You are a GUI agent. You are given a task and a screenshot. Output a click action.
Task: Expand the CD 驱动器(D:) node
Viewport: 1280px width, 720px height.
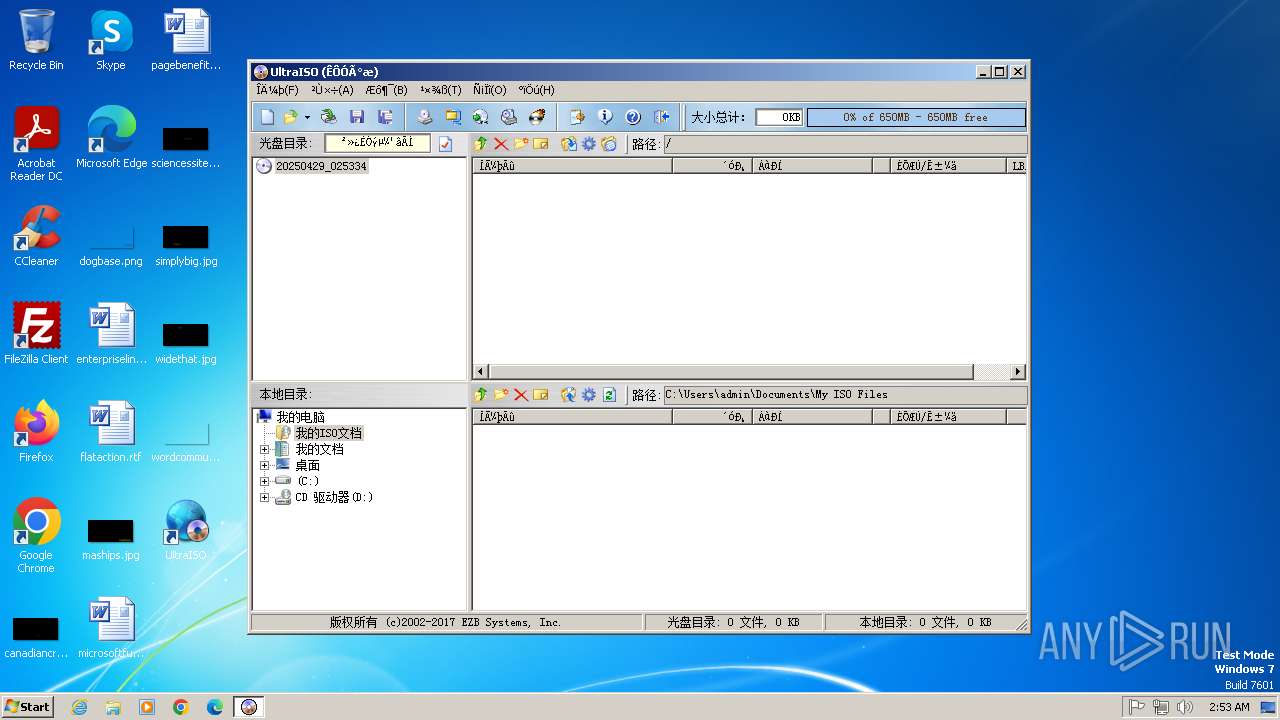(264, 497)
